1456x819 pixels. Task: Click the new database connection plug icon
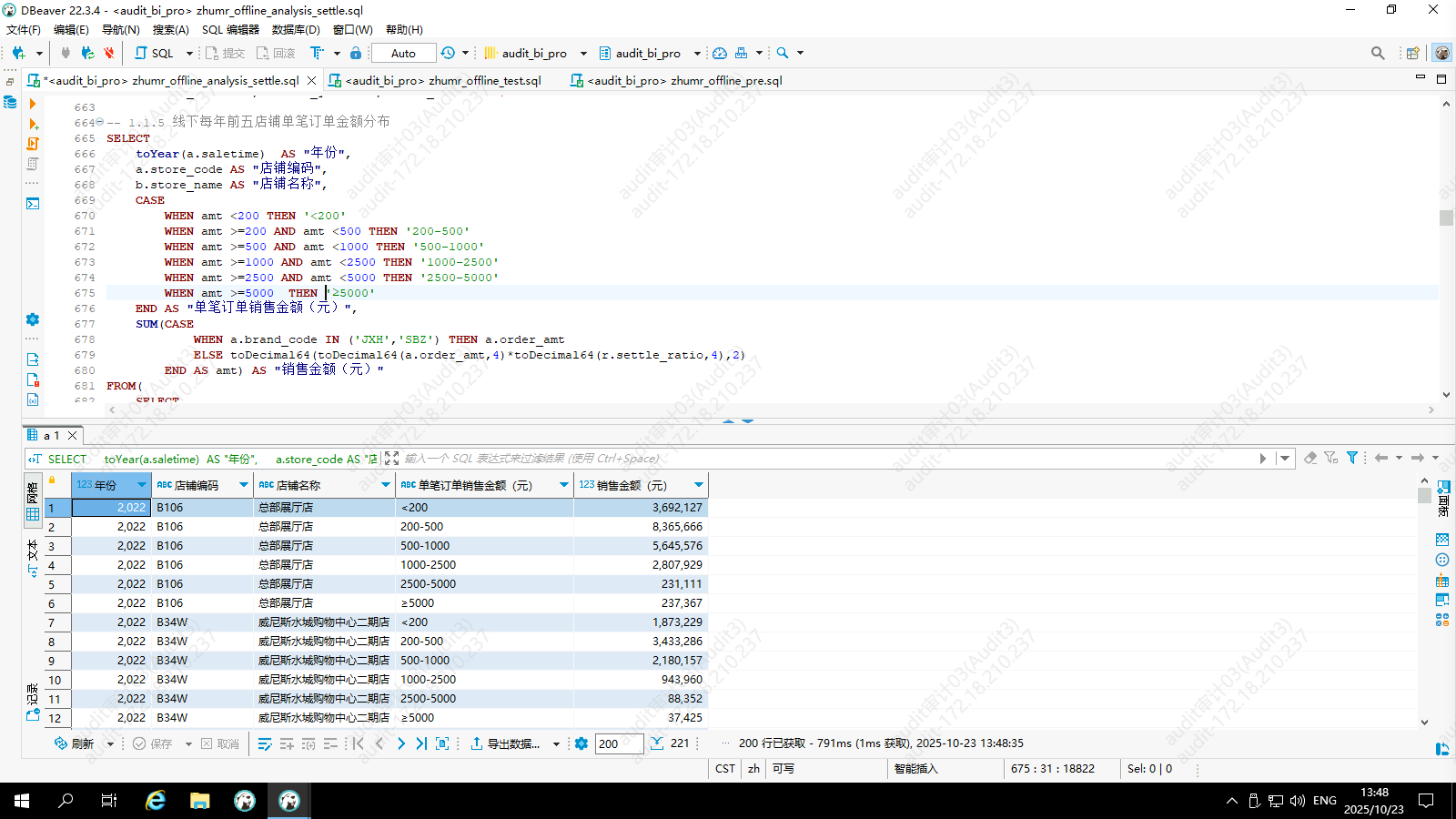pos(18,53)
